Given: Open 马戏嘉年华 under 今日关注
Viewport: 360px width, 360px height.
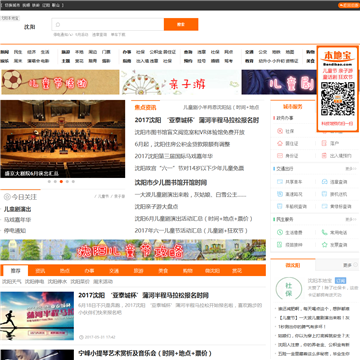Looking at the screenshot, I should tap(17, 220).
